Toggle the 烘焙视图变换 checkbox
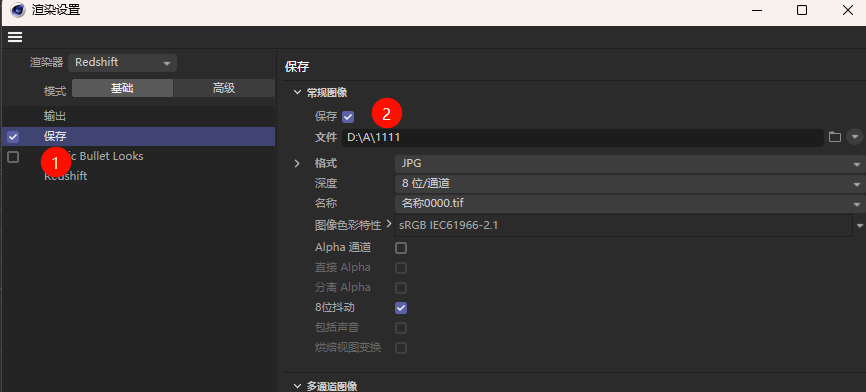This screenshot has height=392, width=866. 401,348
